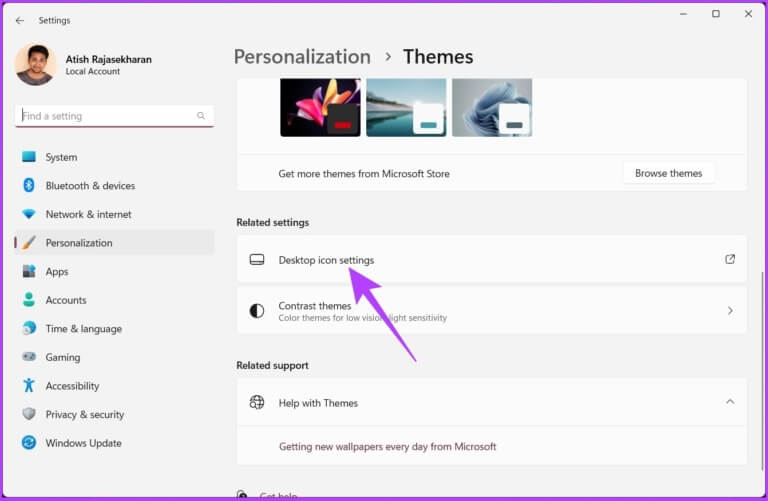768x501 pixels.
Task: Minimize the Settings window
Action: (x=683, y=14)
